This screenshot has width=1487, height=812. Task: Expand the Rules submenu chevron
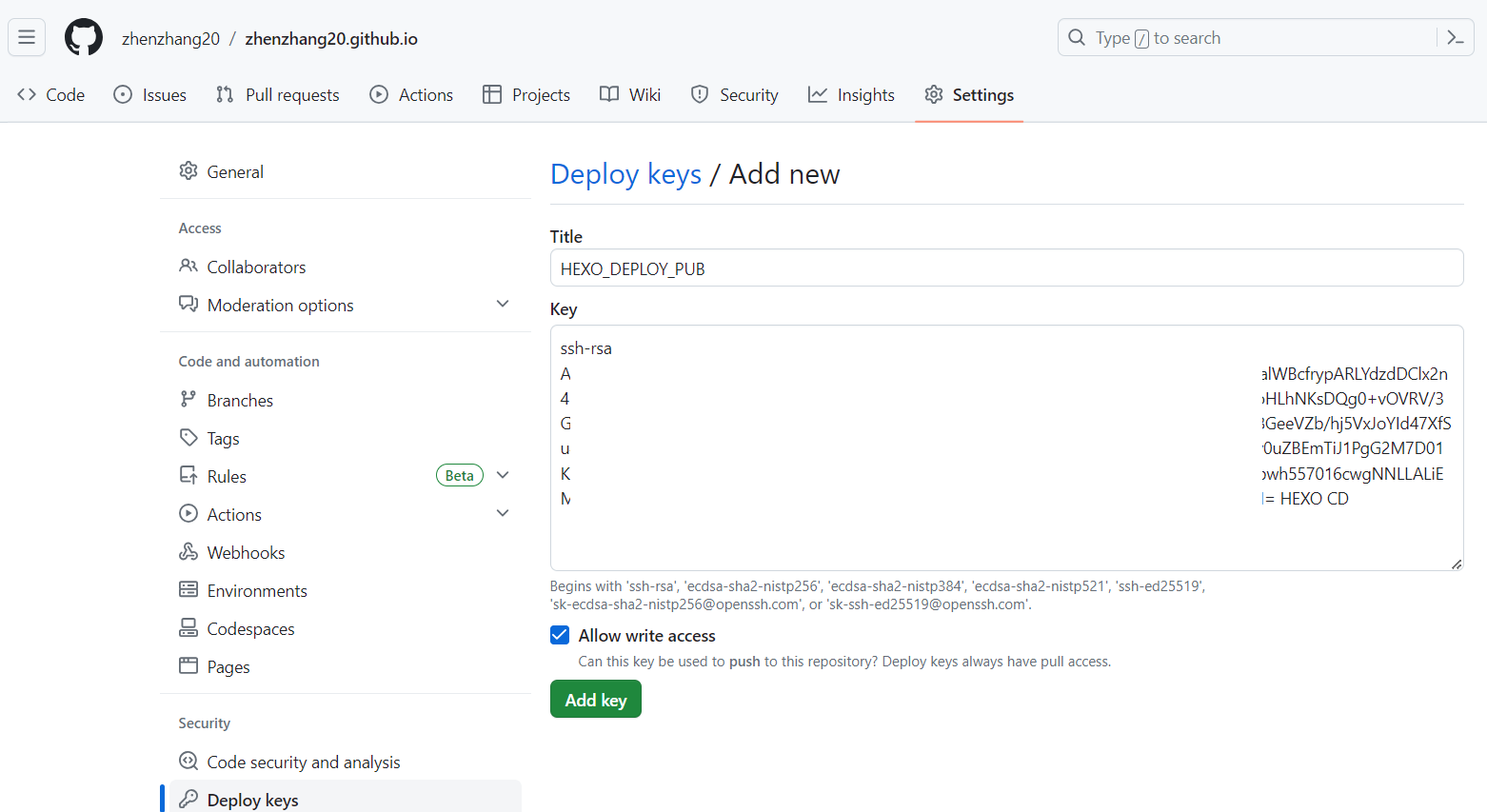coord(503,475)
